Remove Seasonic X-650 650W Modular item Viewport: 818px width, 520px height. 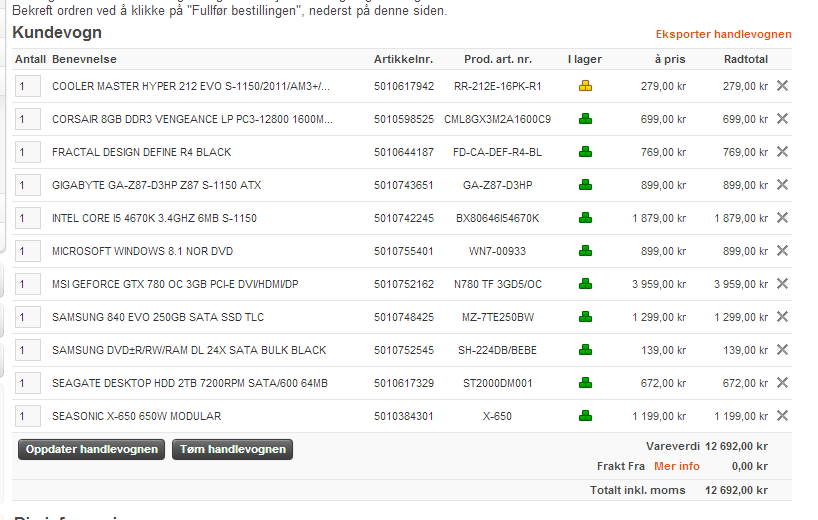(782, 416)
